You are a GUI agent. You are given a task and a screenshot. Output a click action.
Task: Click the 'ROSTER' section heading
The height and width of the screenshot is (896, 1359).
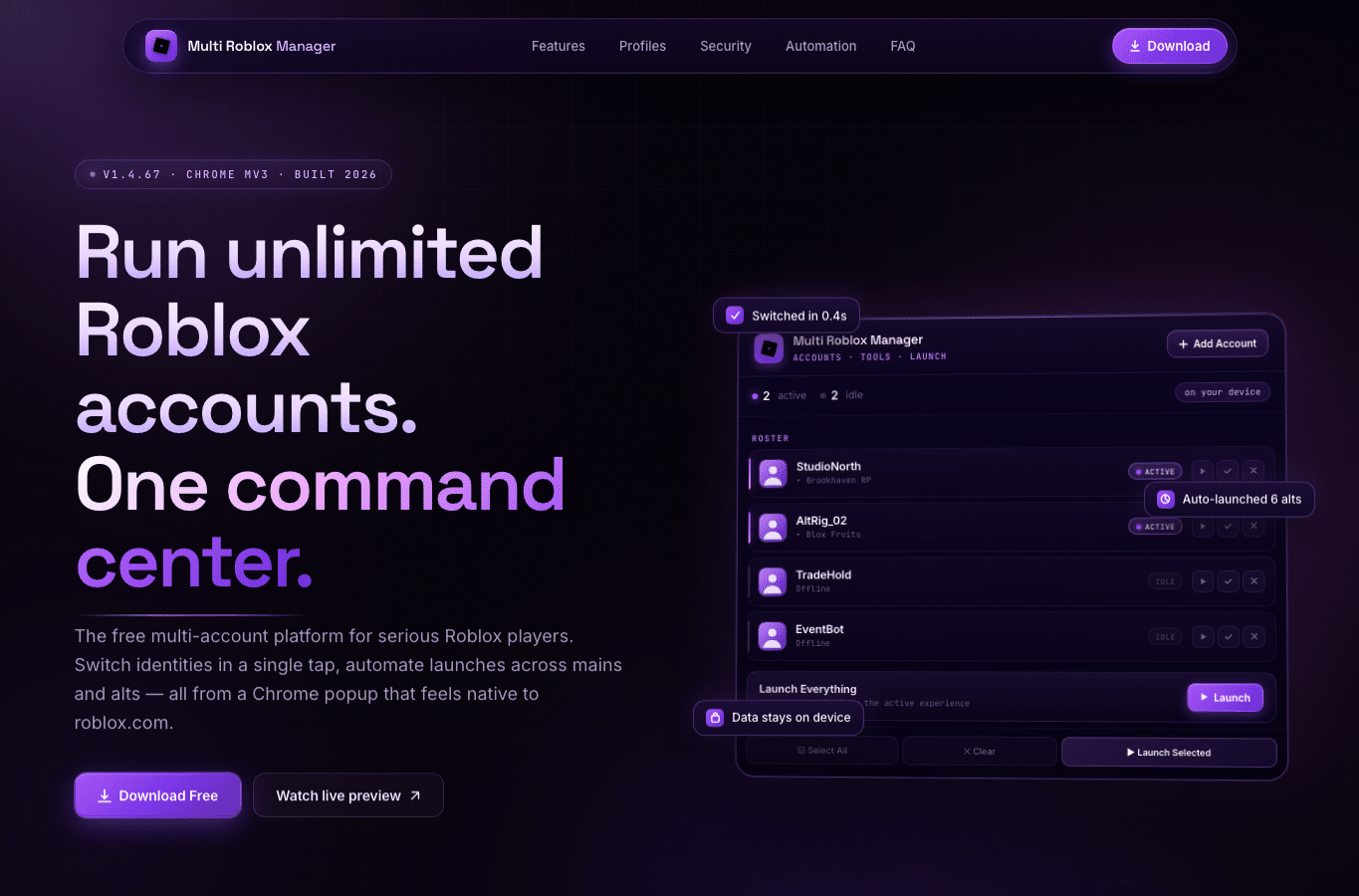coord(771,438)
